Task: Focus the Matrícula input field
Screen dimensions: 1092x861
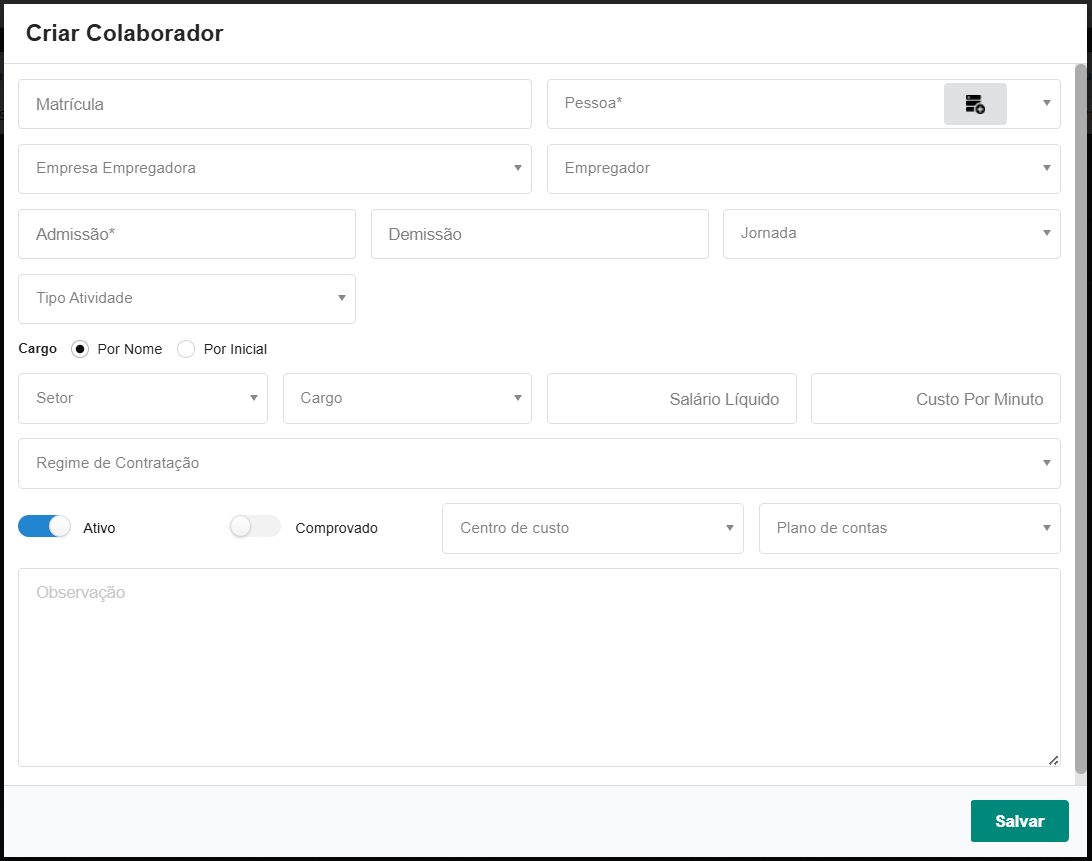Action: point(275,104)
